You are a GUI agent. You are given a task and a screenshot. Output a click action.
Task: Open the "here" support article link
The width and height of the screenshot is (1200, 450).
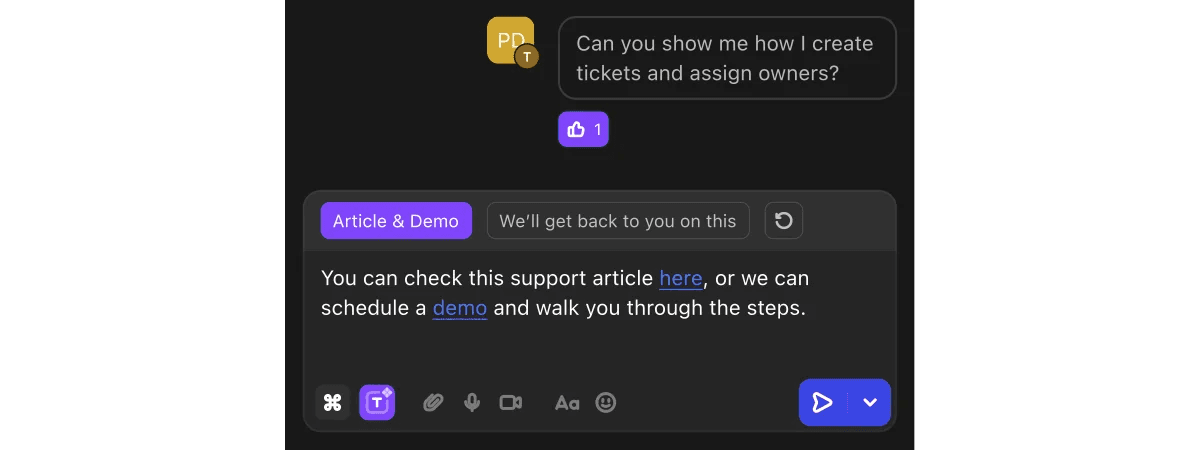pyautogui.click(x=681, y=278)
